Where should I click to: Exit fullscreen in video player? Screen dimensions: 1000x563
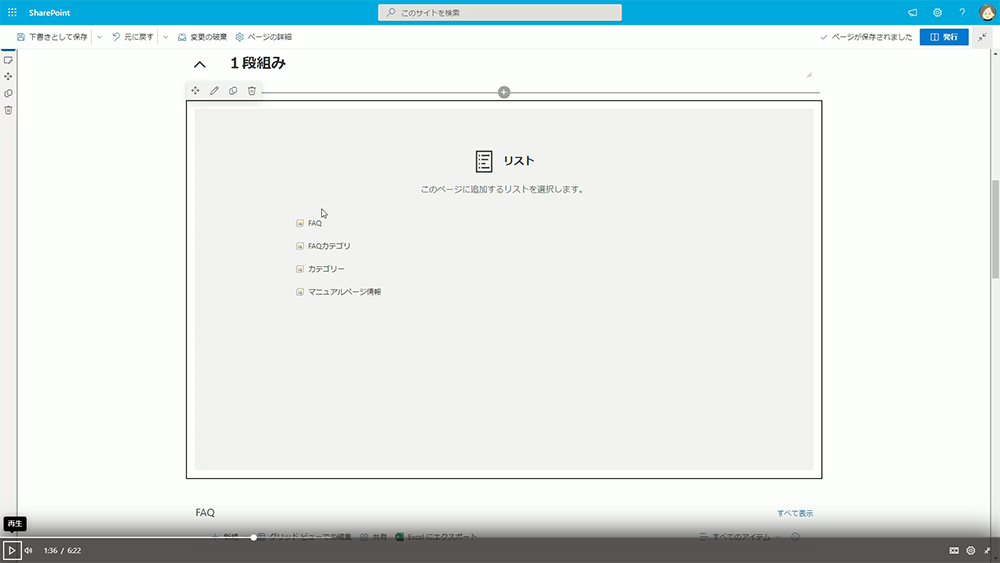click(987, 550)
